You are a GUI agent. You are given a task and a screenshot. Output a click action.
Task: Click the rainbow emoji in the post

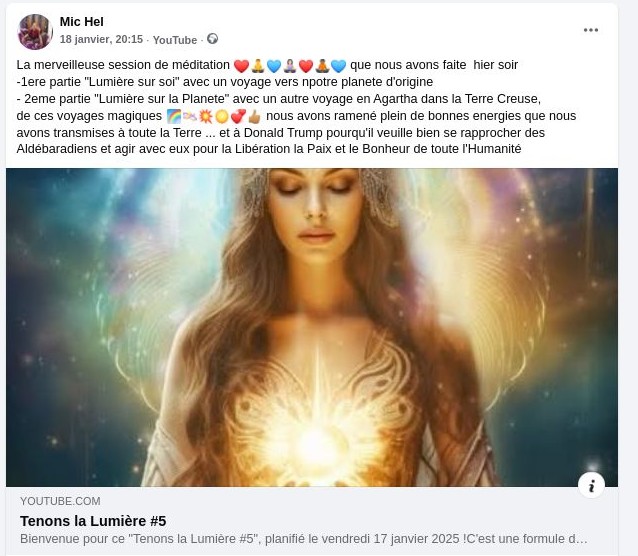(x=173, y=116)
